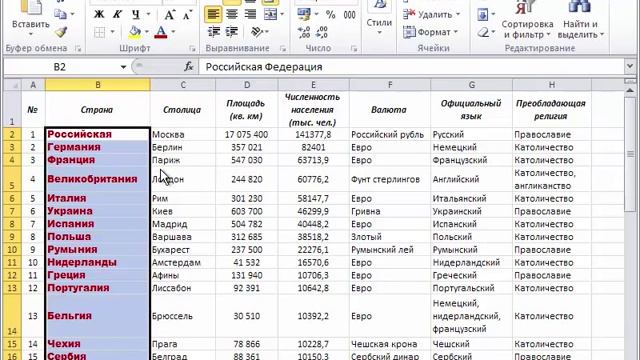Open the Сортировка и фильтр menu
This screenshot has width=640, height=360.
tap(527, 19)
